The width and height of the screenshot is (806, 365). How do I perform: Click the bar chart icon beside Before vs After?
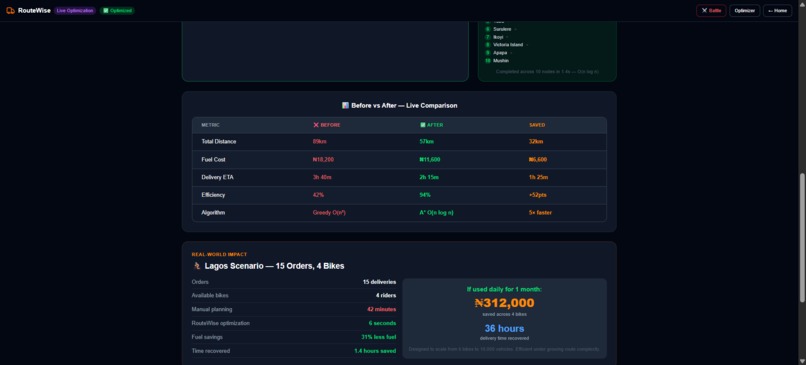(x=345, y=105)
